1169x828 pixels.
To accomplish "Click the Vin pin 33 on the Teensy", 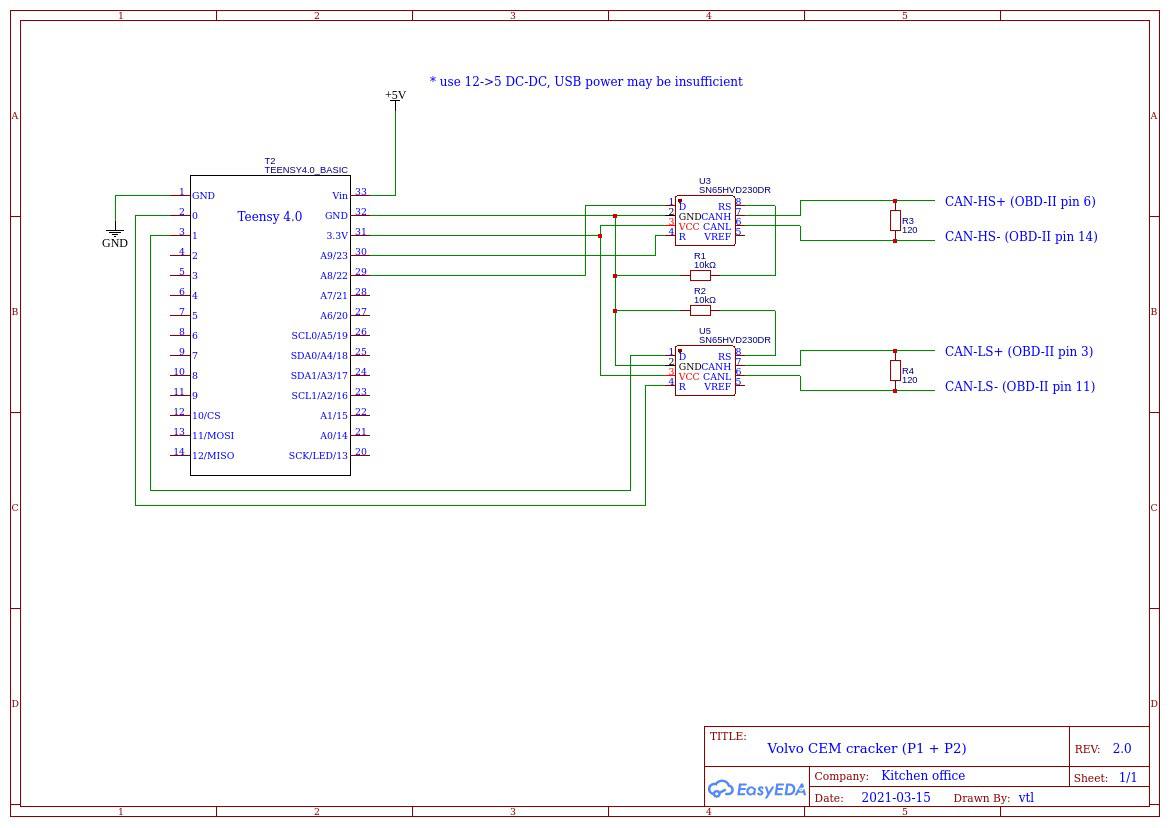I will click(x=359, y=195).
